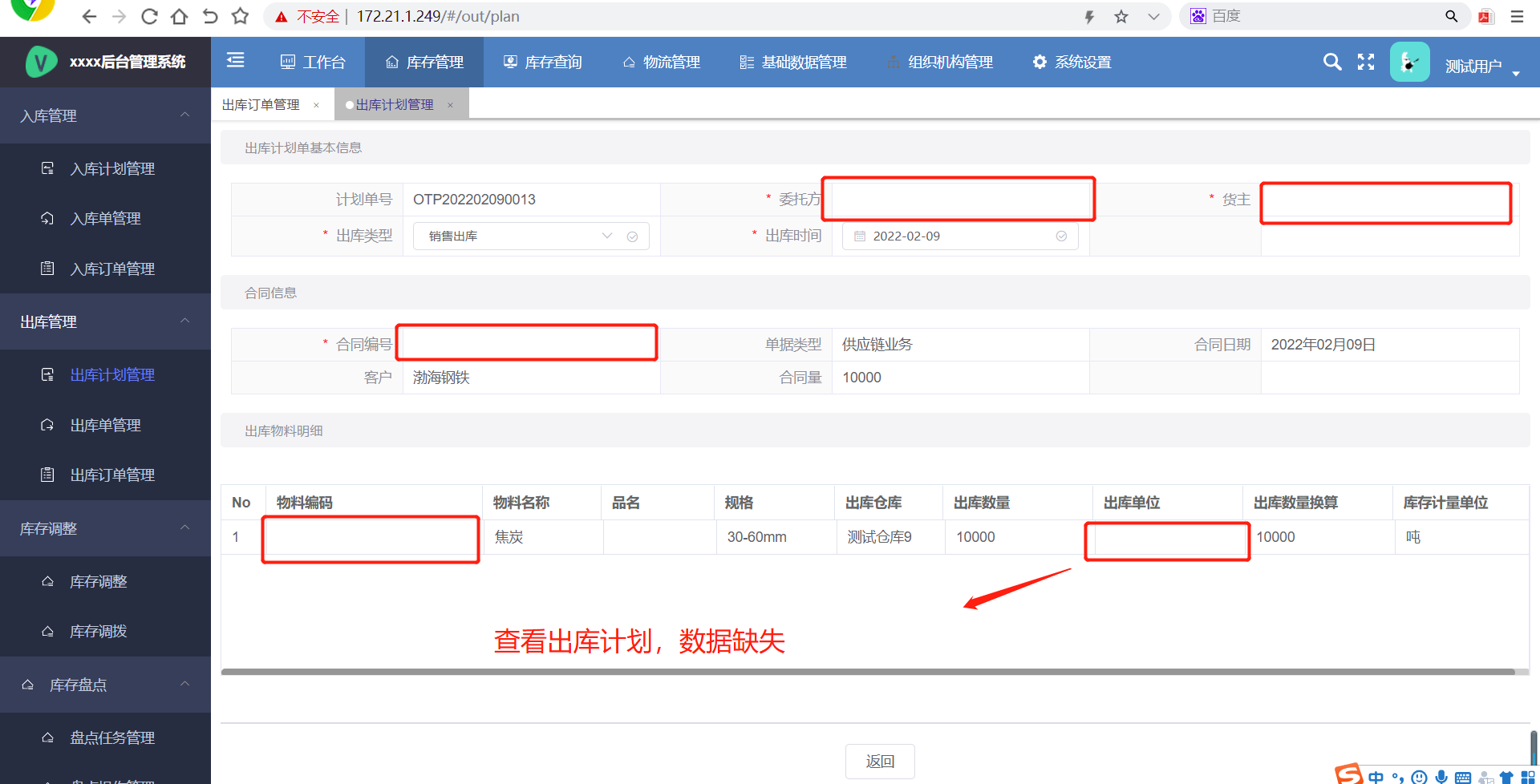Click the PDF extension icon
The width and height of the screenshot is (1540, 784).
click(1486, 17)
